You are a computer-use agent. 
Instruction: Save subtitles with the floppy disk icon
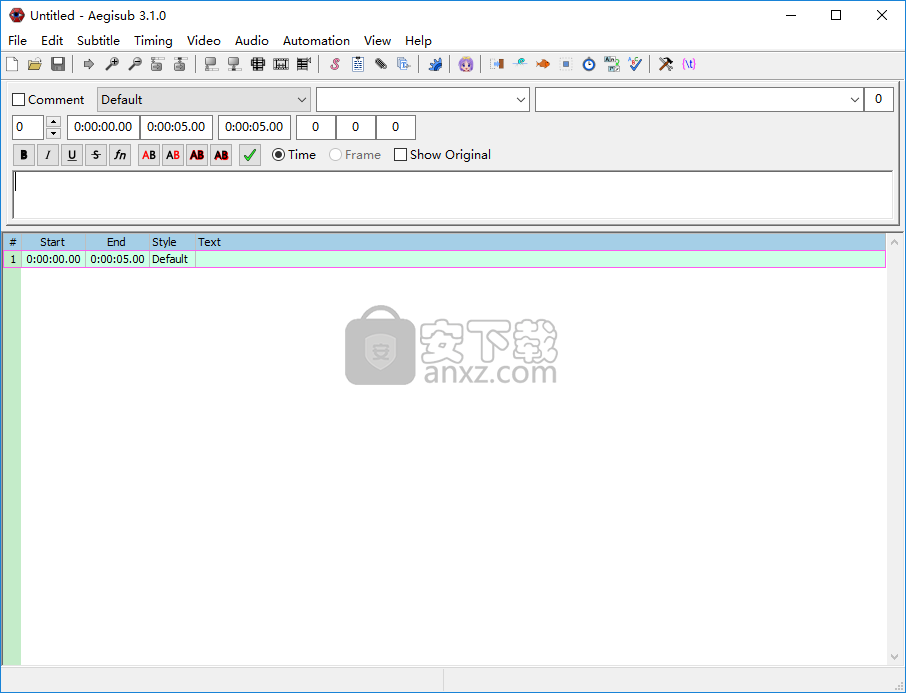pos(58,64)
